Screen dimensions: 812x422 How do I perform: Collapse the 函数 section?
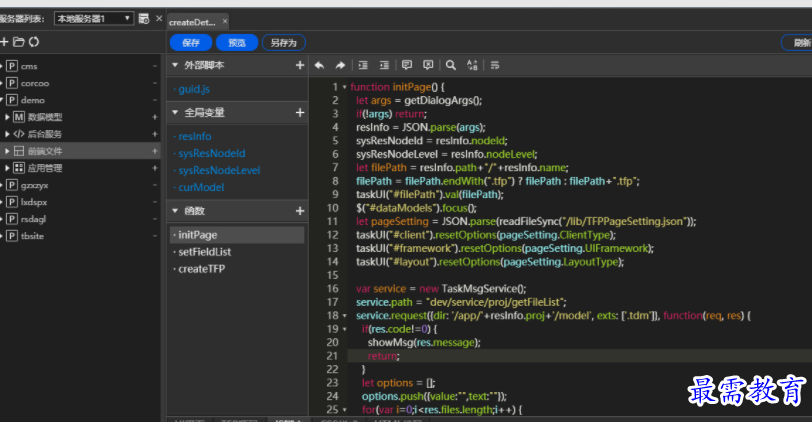pos(175,211)
